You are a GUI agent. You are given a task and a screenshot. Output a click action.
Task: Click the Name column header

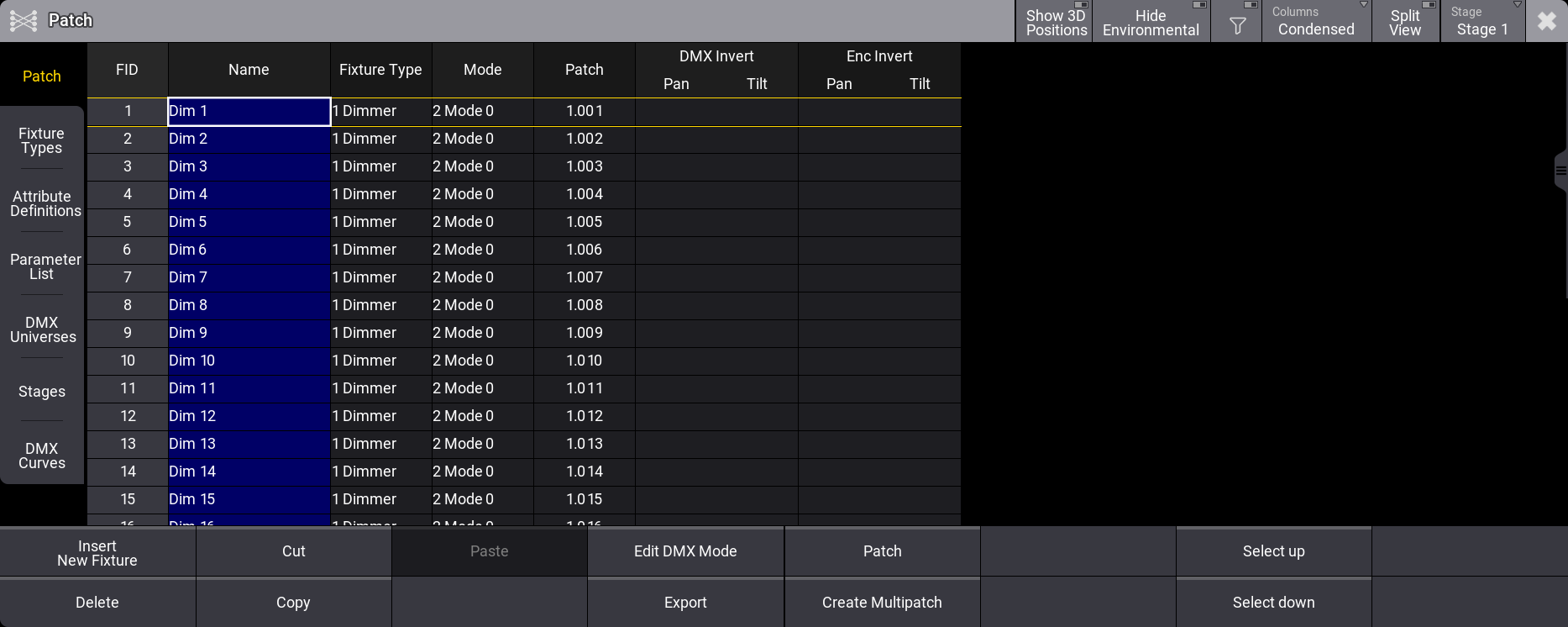[x=249, y=70]
